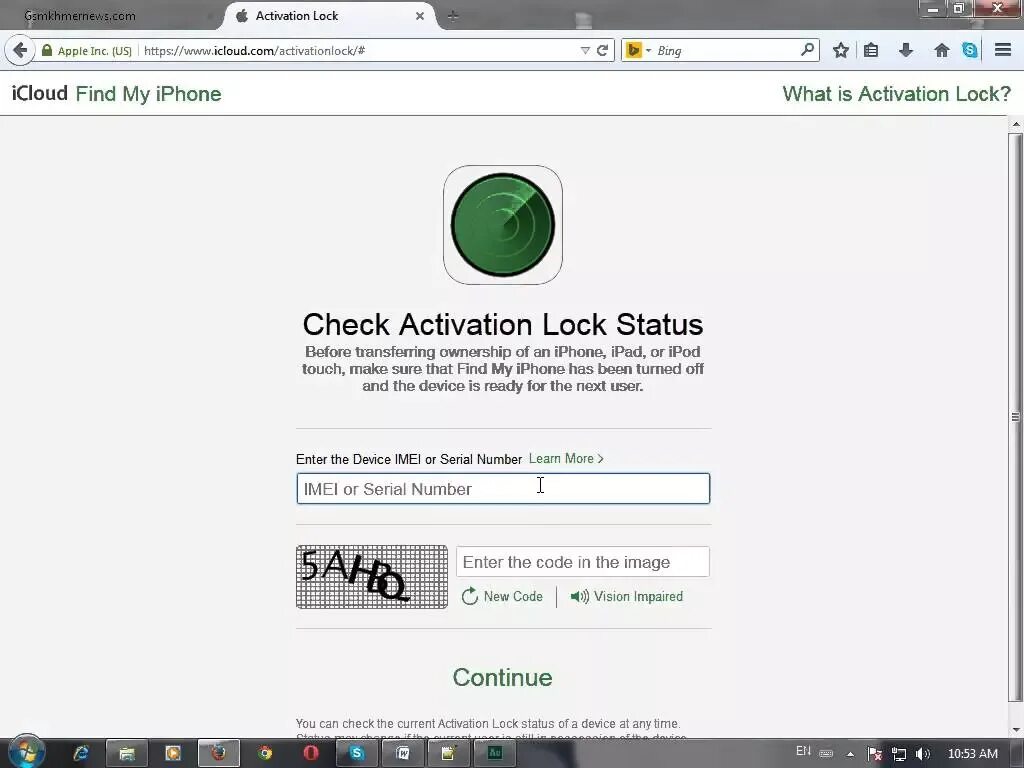Focus the captcha code input field

583,562
